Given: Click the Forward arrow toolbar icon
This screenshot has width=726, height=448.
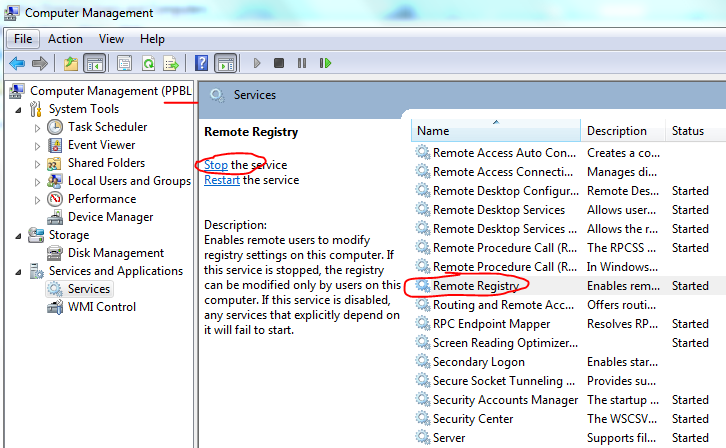Looking at the screenshot, I should [40, 63].
